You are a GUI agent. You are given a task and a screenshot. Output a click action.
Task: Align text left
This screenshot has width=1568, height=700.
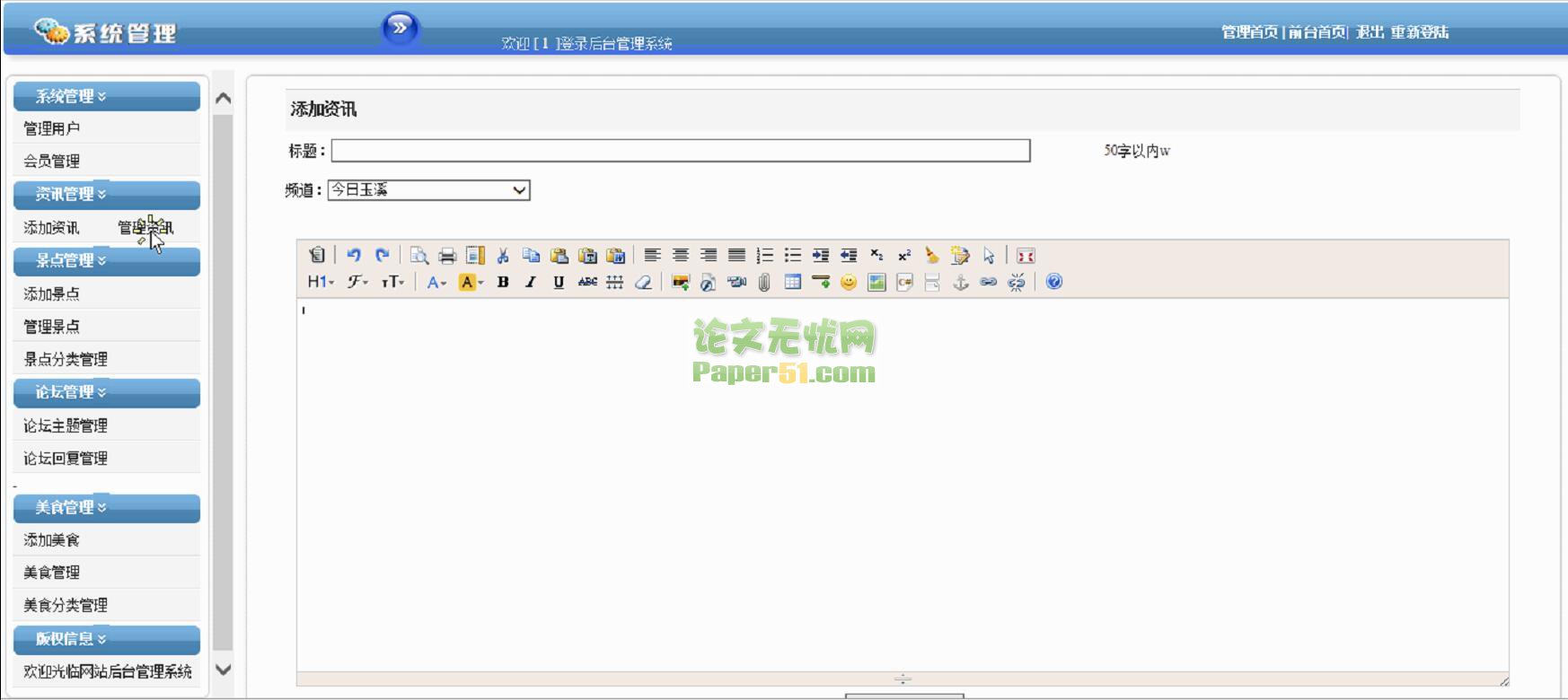(653, 255)
